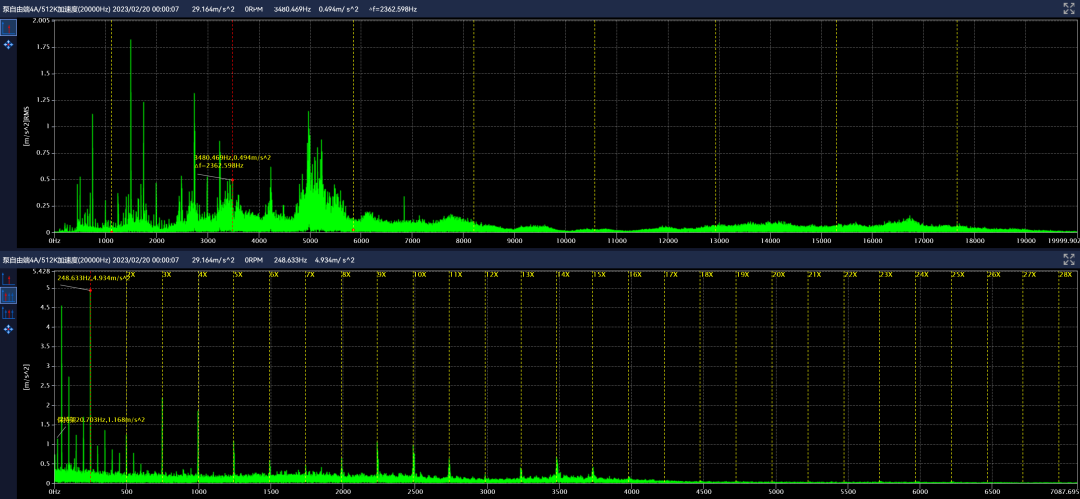Click the 14X harmonic marker label
Viewport: 1080px width, 499px height.
click(x=563, y=274)
